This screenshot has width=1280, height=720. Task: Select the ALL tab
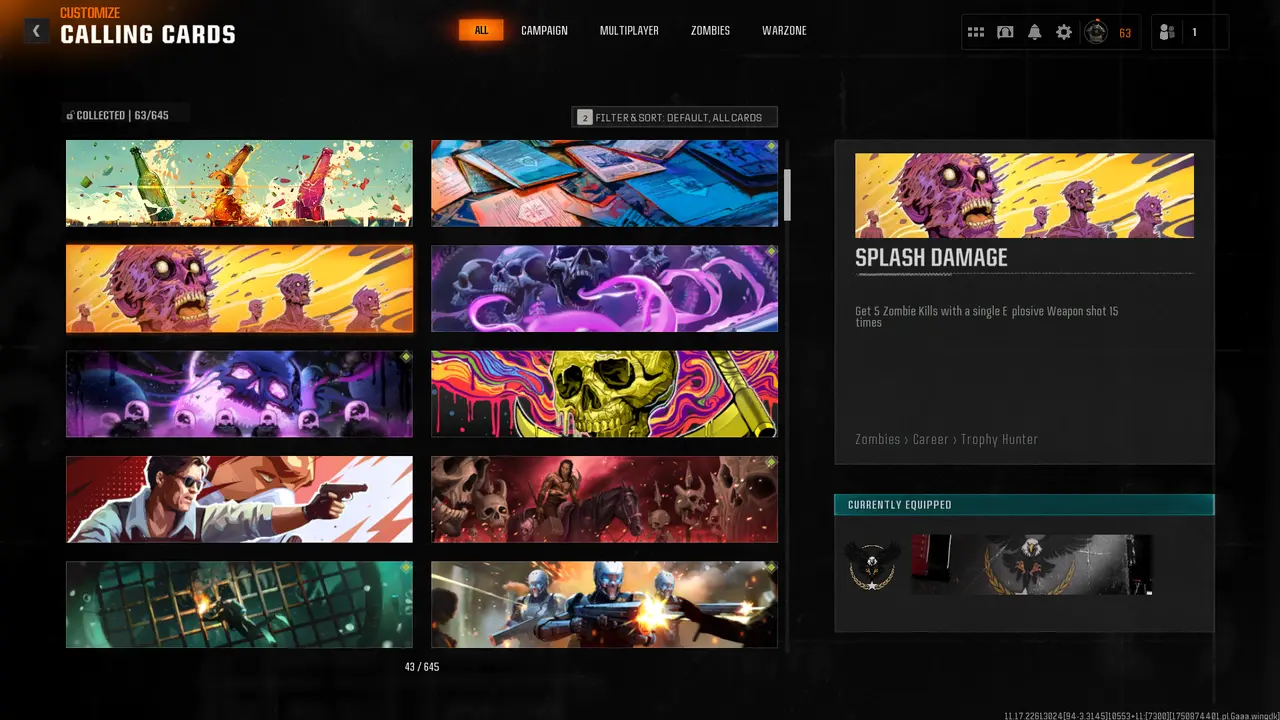tap(481, 31)
